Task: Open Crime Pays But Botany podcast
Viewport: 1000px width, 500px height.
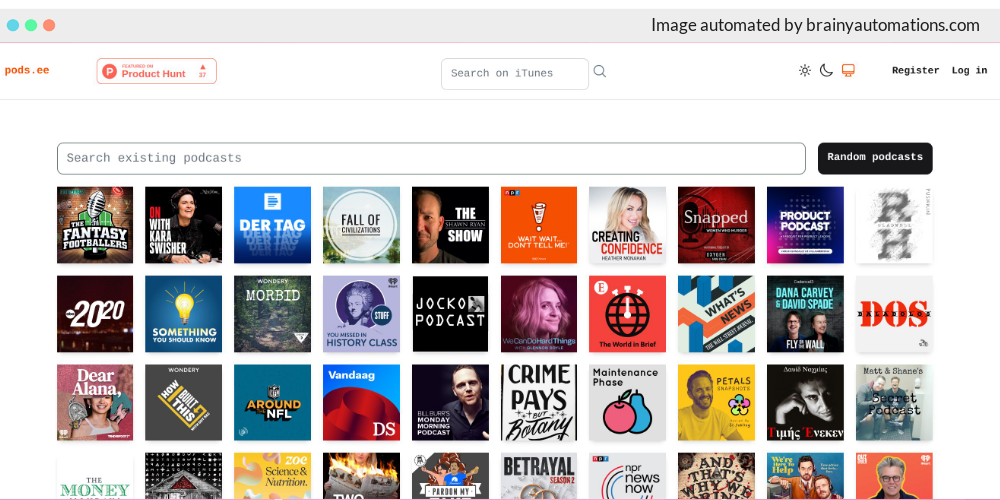Action: click(539, 402)
